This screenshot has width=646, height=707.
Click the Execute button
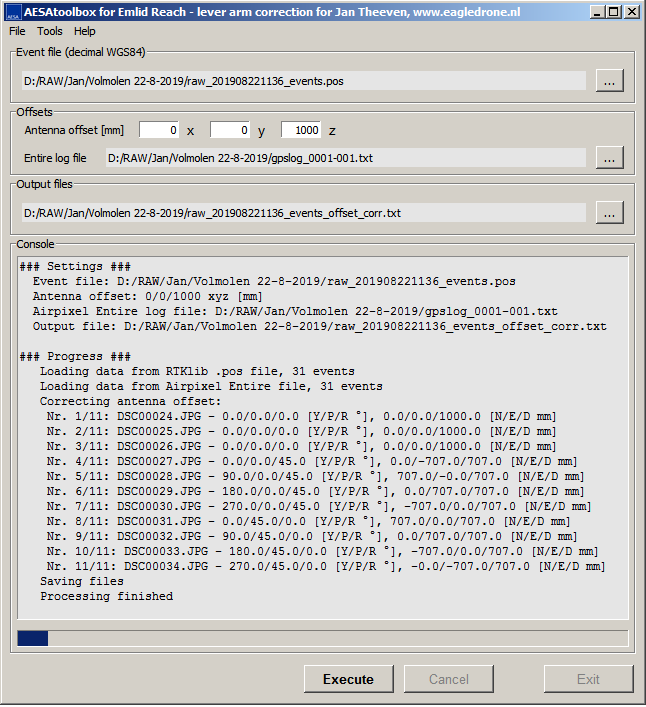(348, 679)
